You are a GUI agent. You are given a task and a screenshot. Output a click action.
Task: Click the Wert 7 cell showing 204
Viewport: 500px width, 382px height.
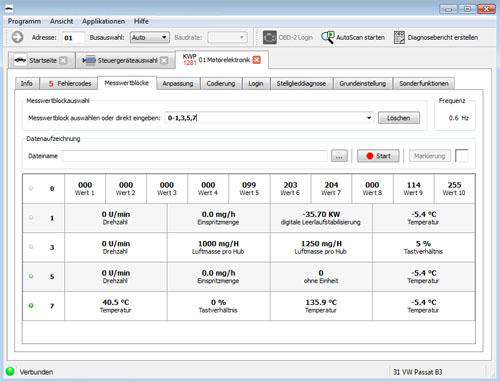click(331, 188)
